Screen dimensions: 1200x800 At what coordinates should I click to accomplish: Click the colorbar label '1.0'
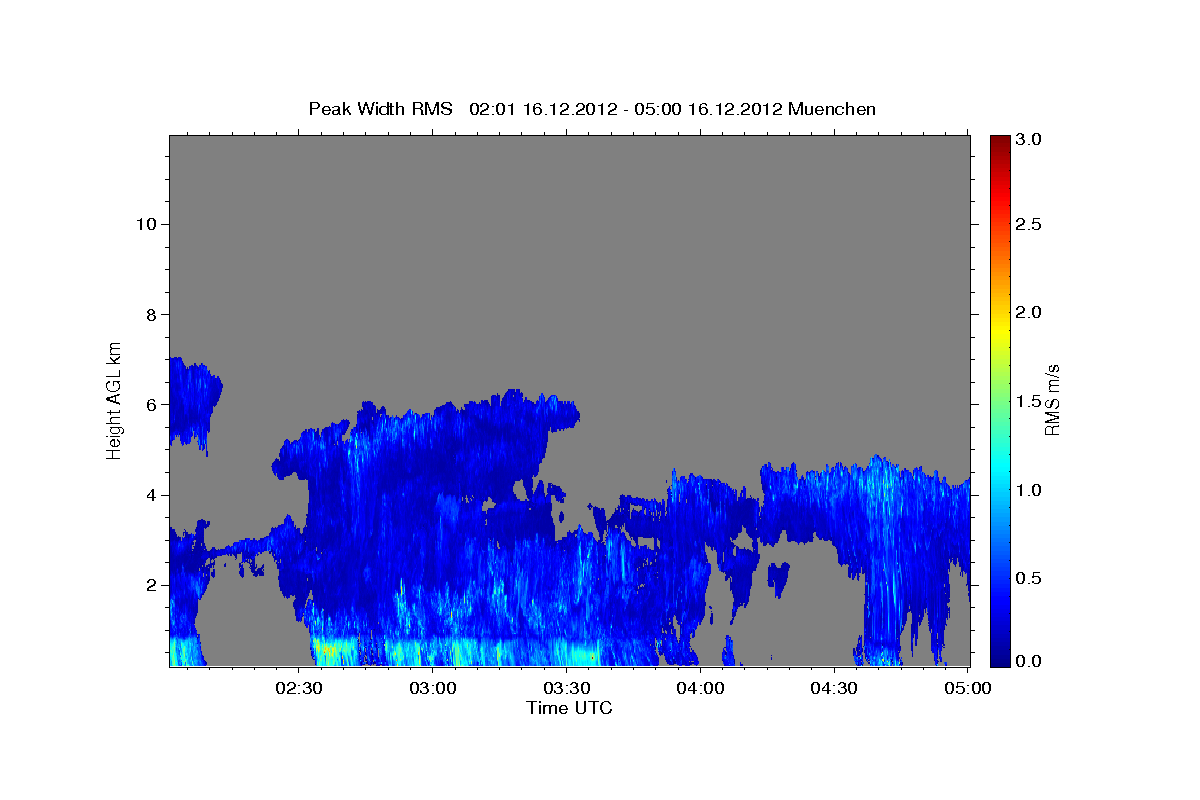click(1030, 490)
